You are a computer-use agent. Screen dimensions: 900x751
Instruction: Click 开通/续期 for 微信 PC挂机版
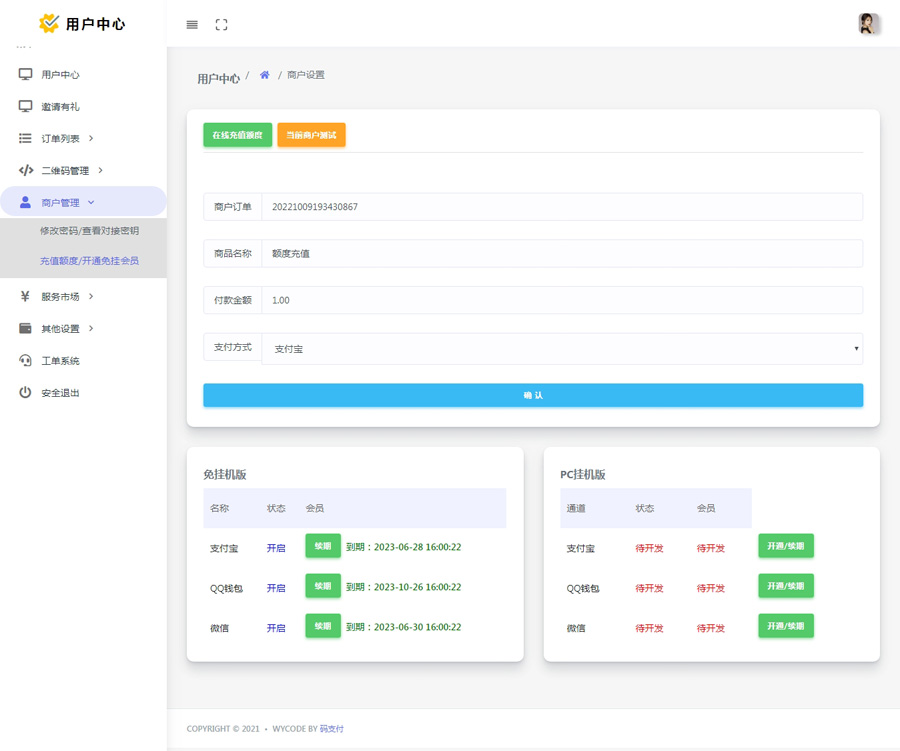(x=785, y=626)
